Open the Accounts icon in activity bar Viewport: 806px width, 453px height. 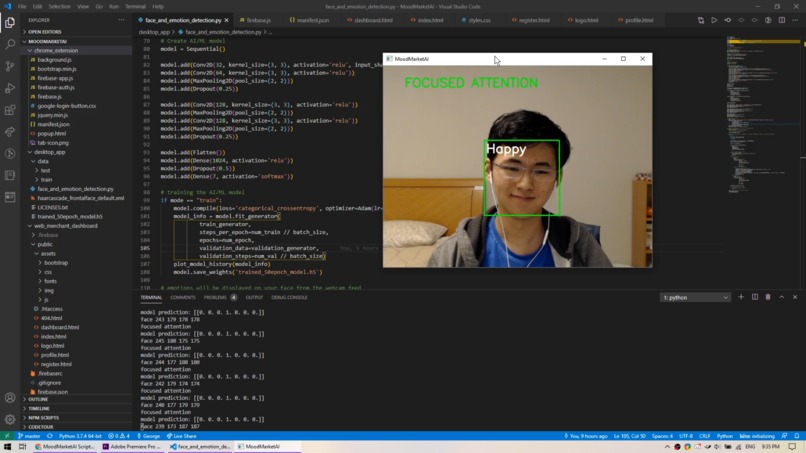click(x=10, y=398)
